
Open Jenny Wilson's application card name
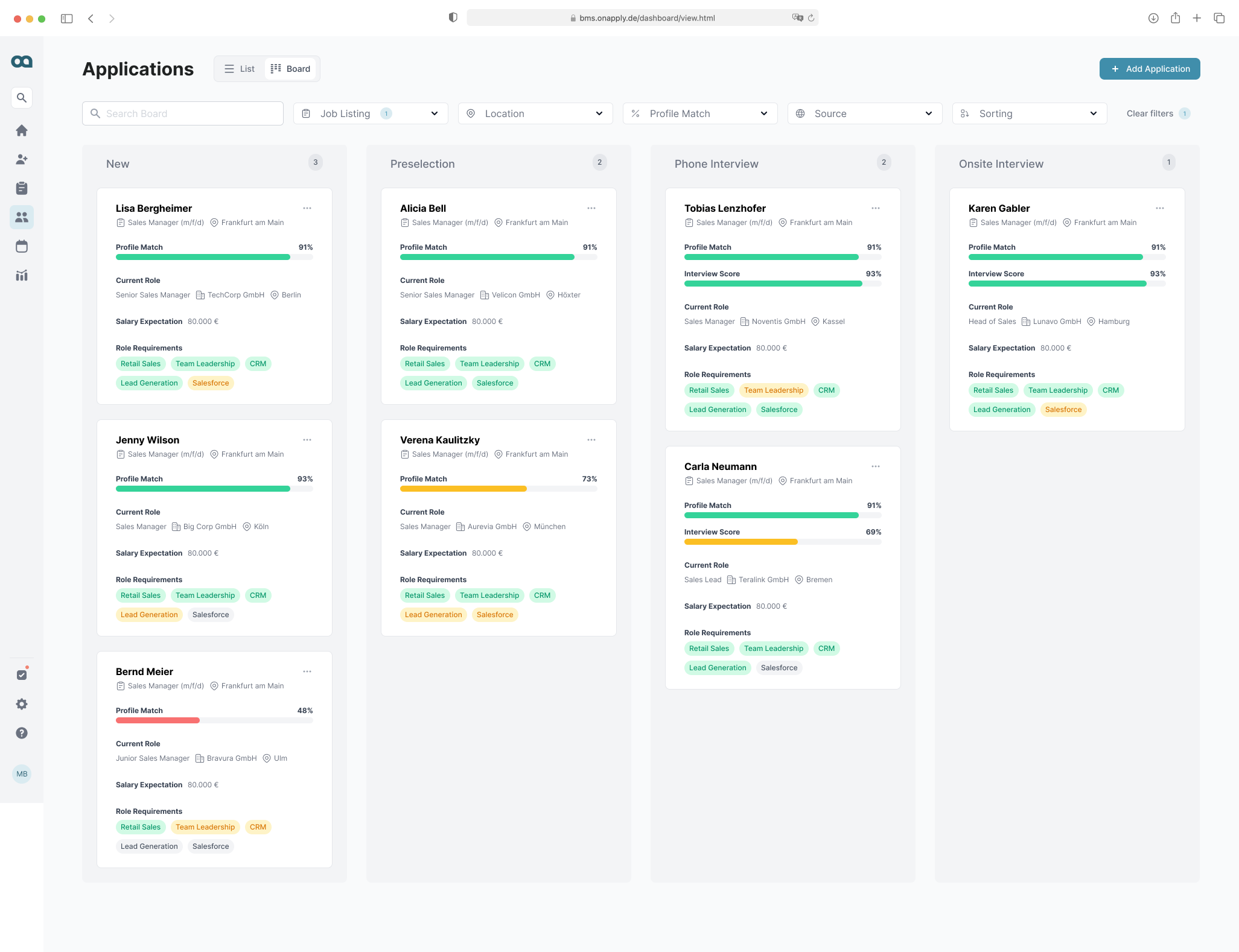coord(147,440)
